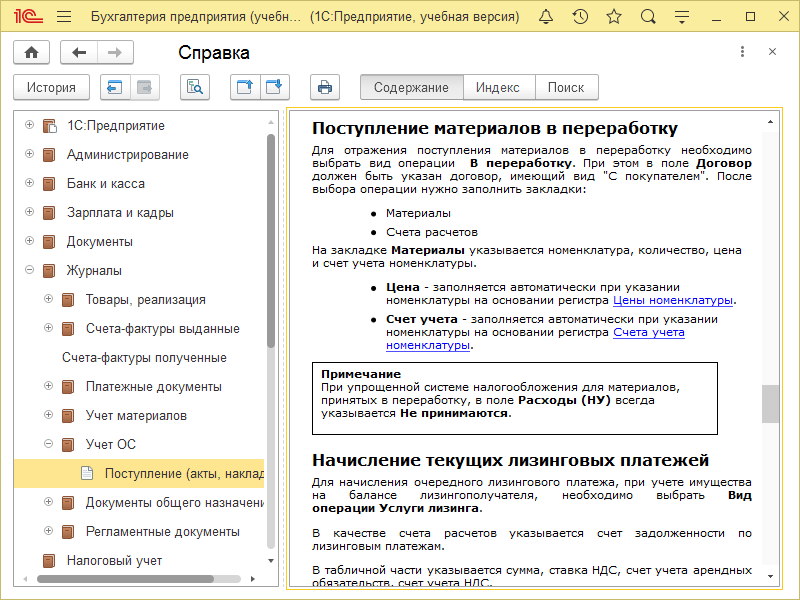Viewport: 800px width, 600px height.
Task: Switch to the Поиск tab
Action: click(x=566, y=87)
